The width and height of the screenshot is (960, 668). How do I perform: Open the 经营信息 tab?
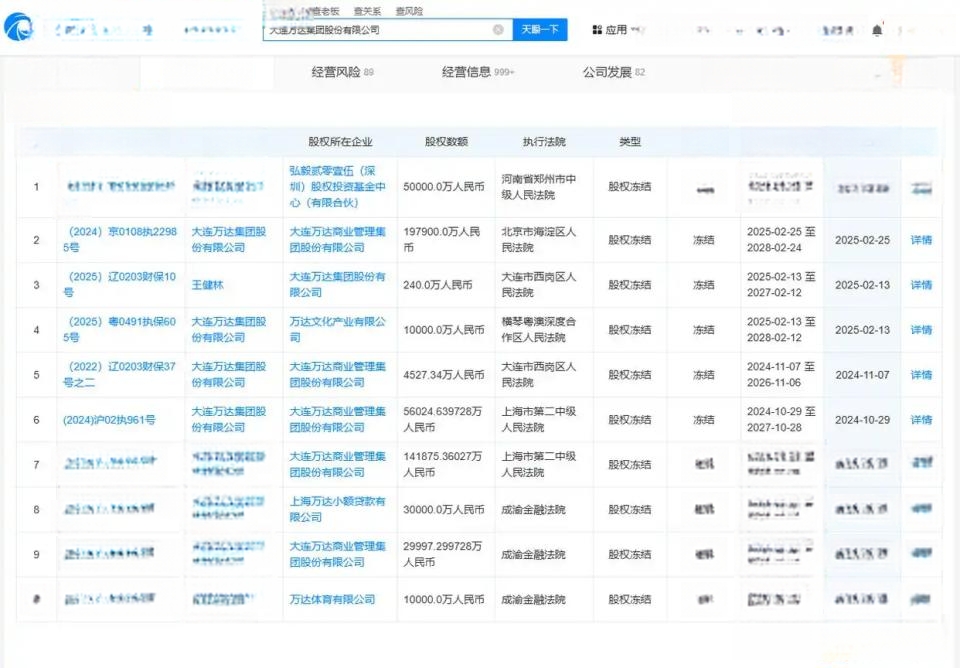[x=478, y=72]
